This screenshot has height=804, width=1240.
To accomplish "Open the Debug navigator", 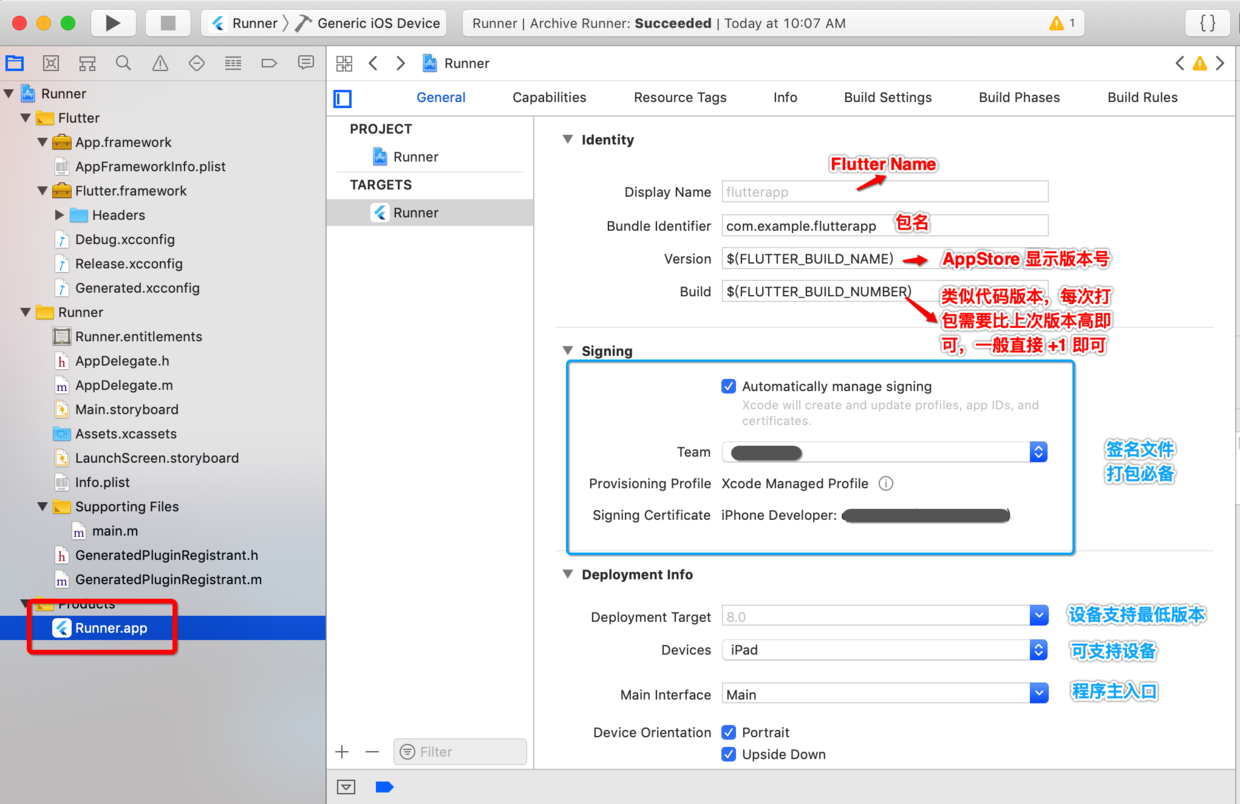I will [233, 63].
